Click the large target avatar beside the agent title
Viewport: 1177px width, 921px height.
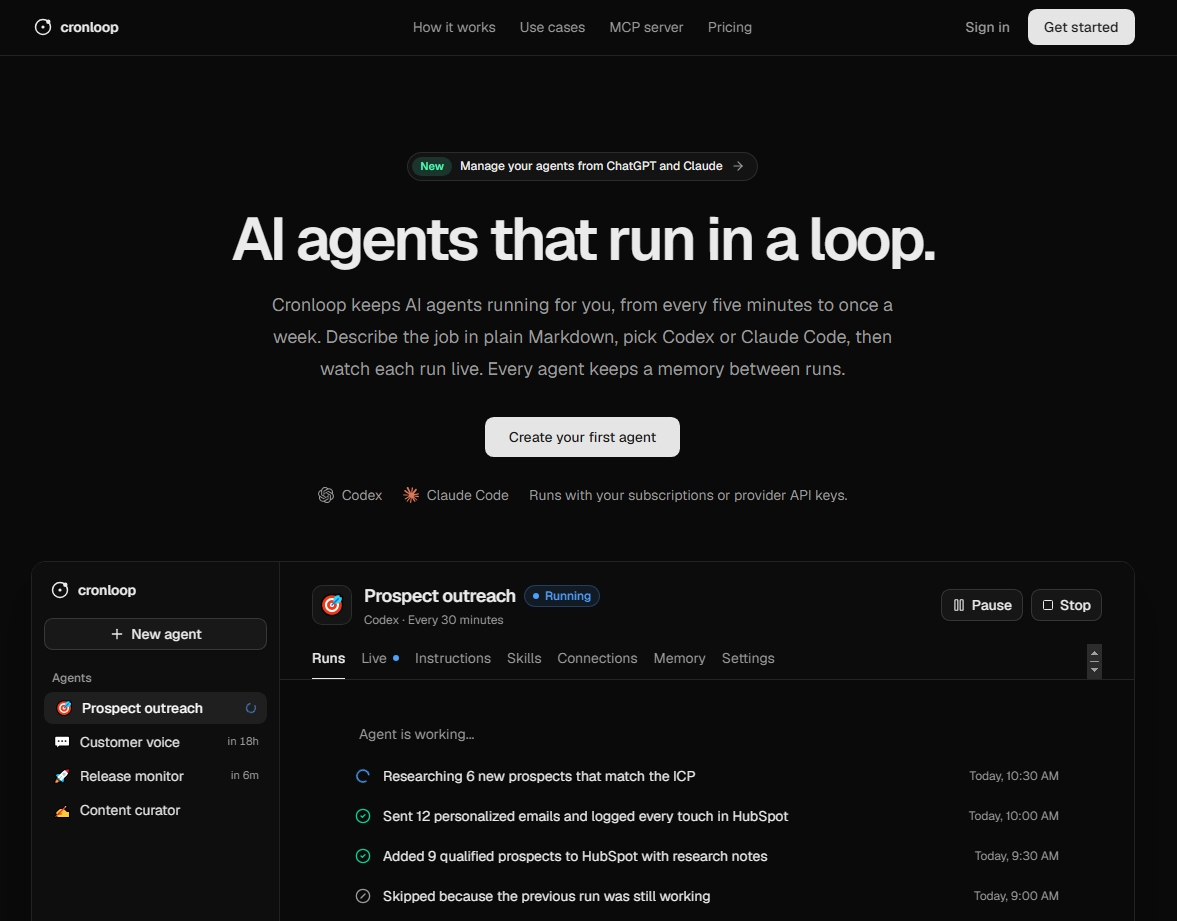[x=332, y=605]
